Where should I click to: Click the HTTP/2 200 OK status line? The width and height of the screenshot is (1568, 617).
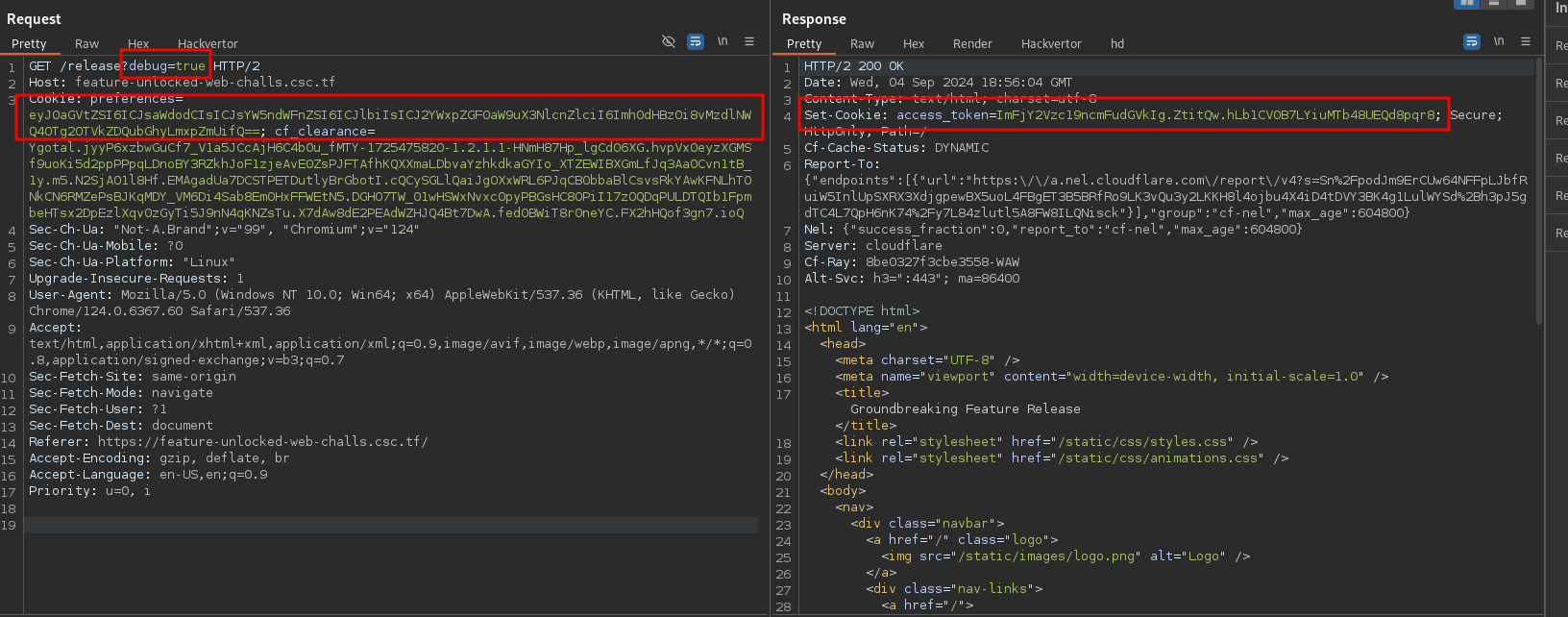pos(854,66)
